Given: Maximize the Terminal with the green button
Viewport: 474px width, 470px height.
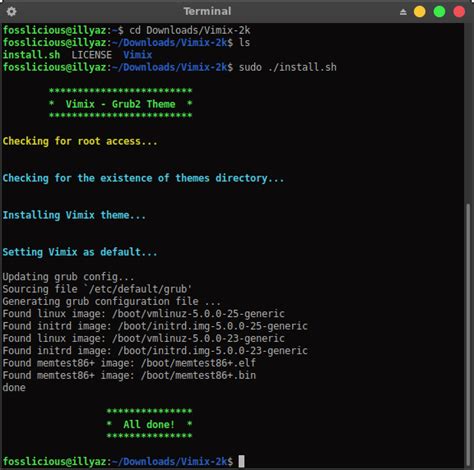Looking at the screenshot, I should (x=439, y=12).
